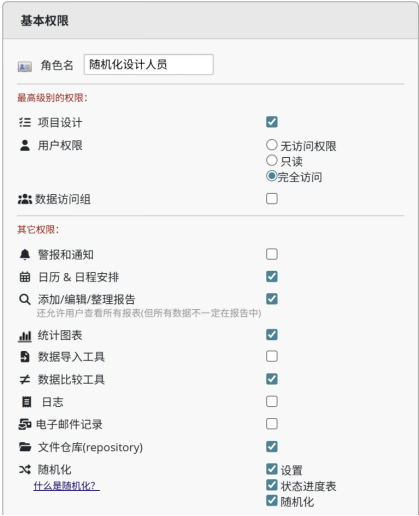Click the shuffle icon beside 随机化

25,469
